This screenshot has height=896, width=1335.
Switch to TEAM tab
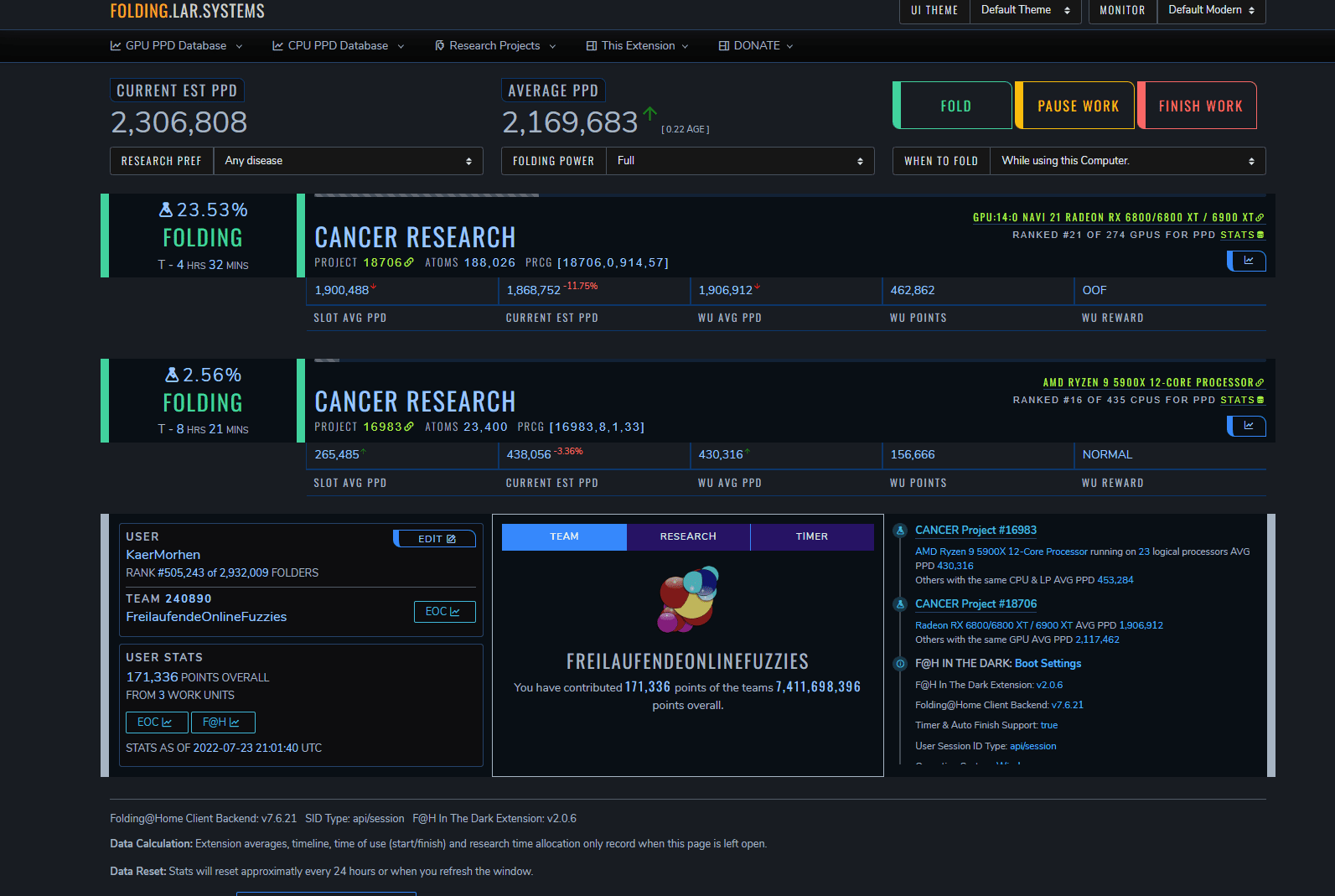click(564, 537)
